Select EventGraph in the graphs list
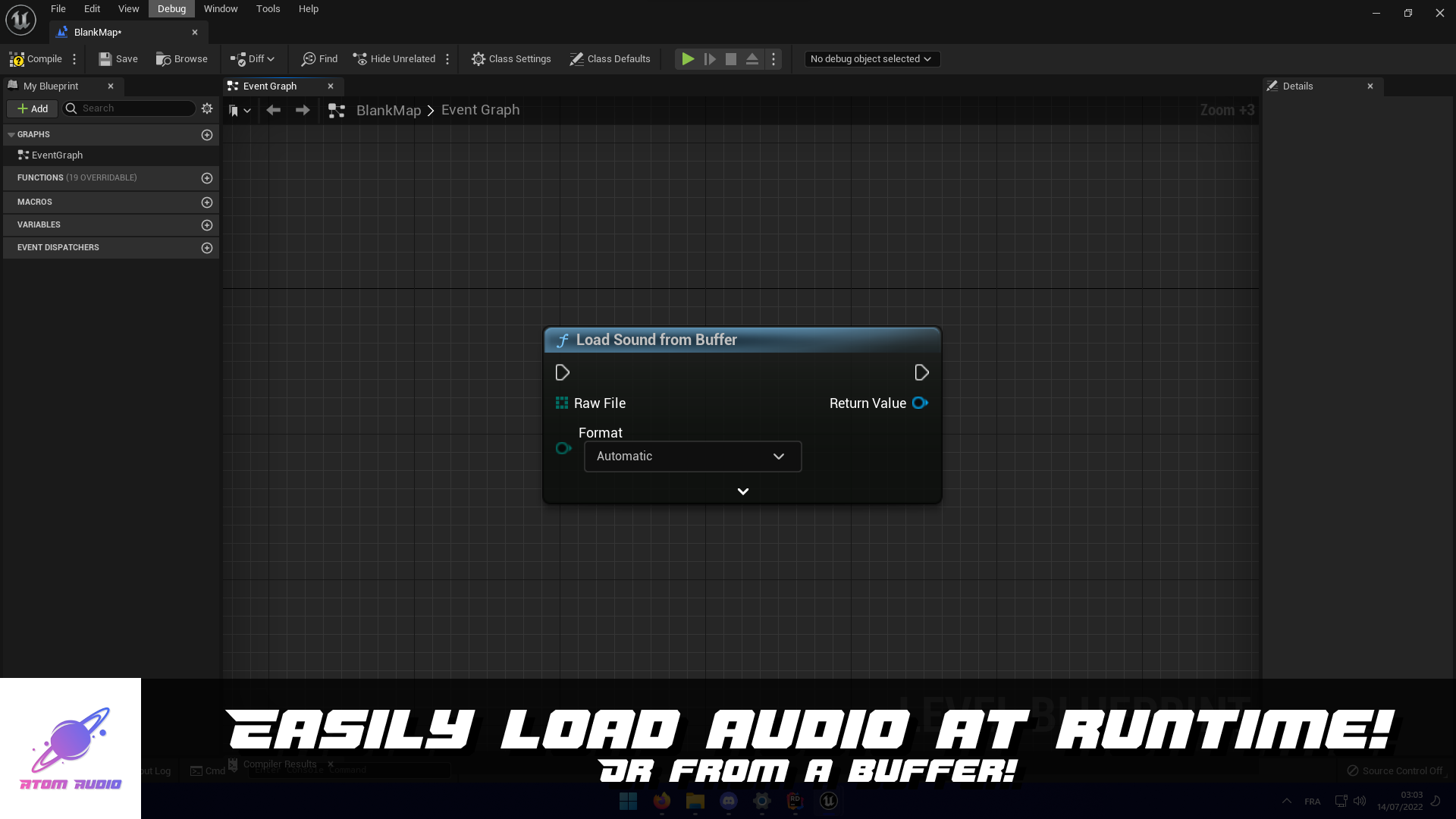The image size is (1456, 819). [51, 155]
